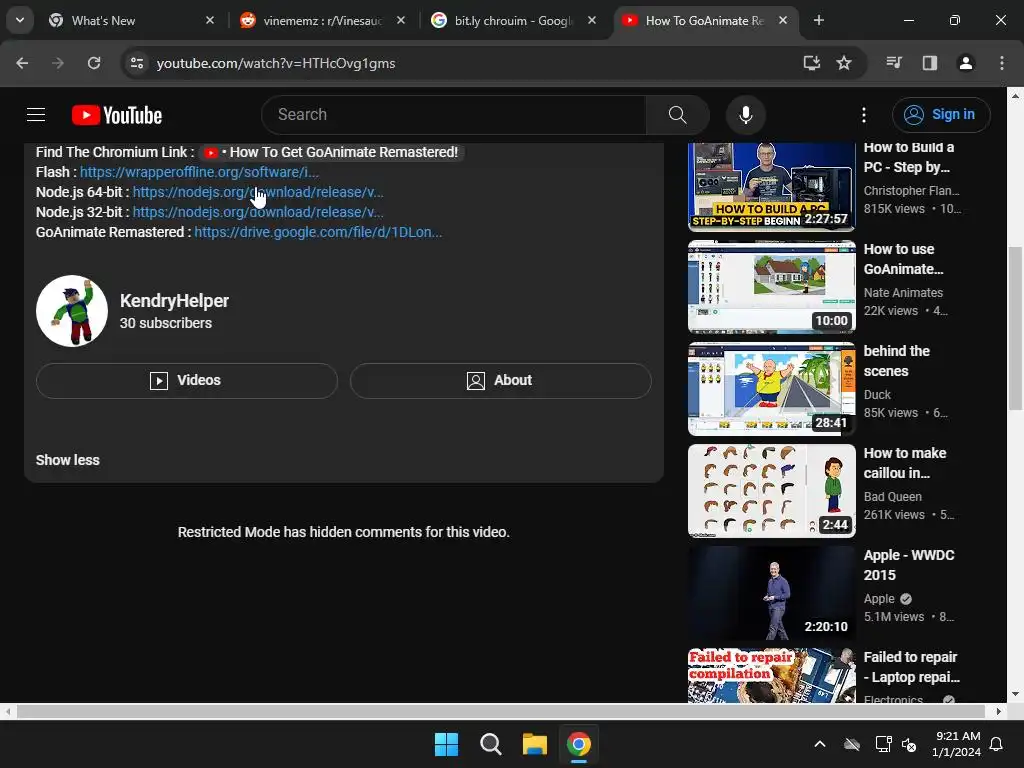
Task: Open How to use GoAnimate thumbnail
Action: 771,287
